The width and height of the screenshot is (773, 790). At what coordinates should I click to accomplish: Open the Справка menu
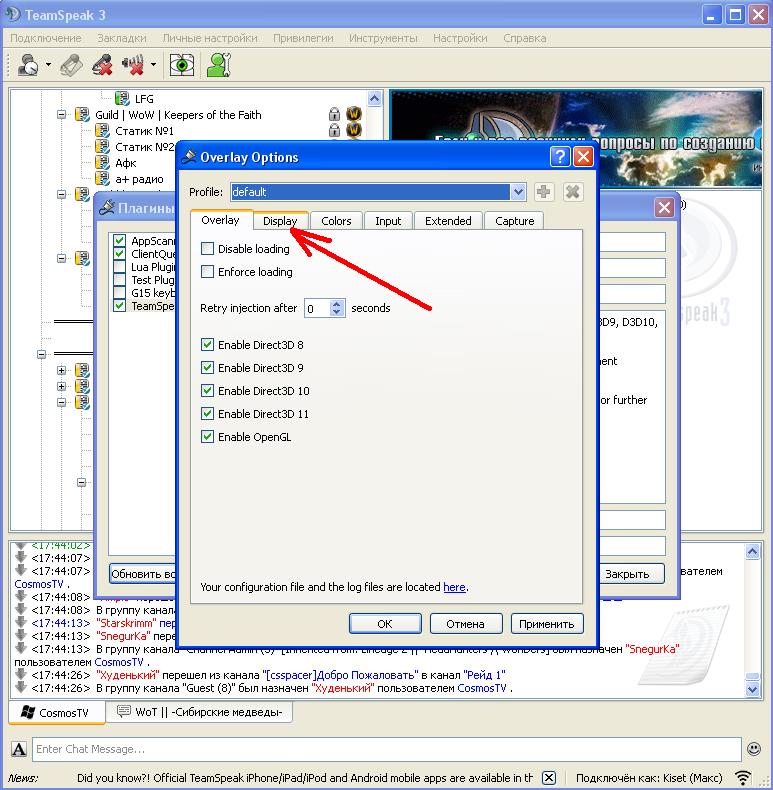tap(525, 38)
